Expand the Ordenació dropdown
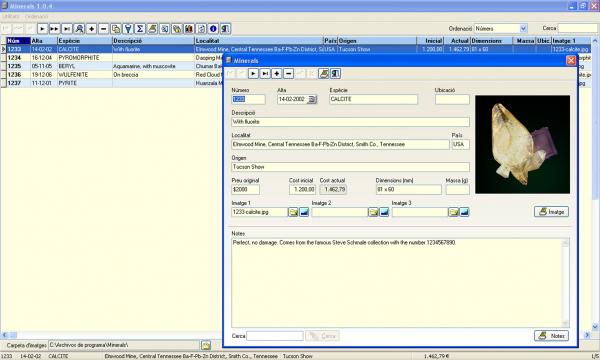Viewport: 600px width, 360px height. point(523,29)
